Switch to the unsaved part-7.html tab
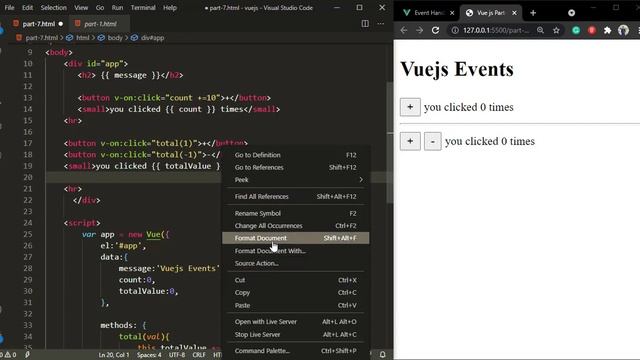 point(38,24)
